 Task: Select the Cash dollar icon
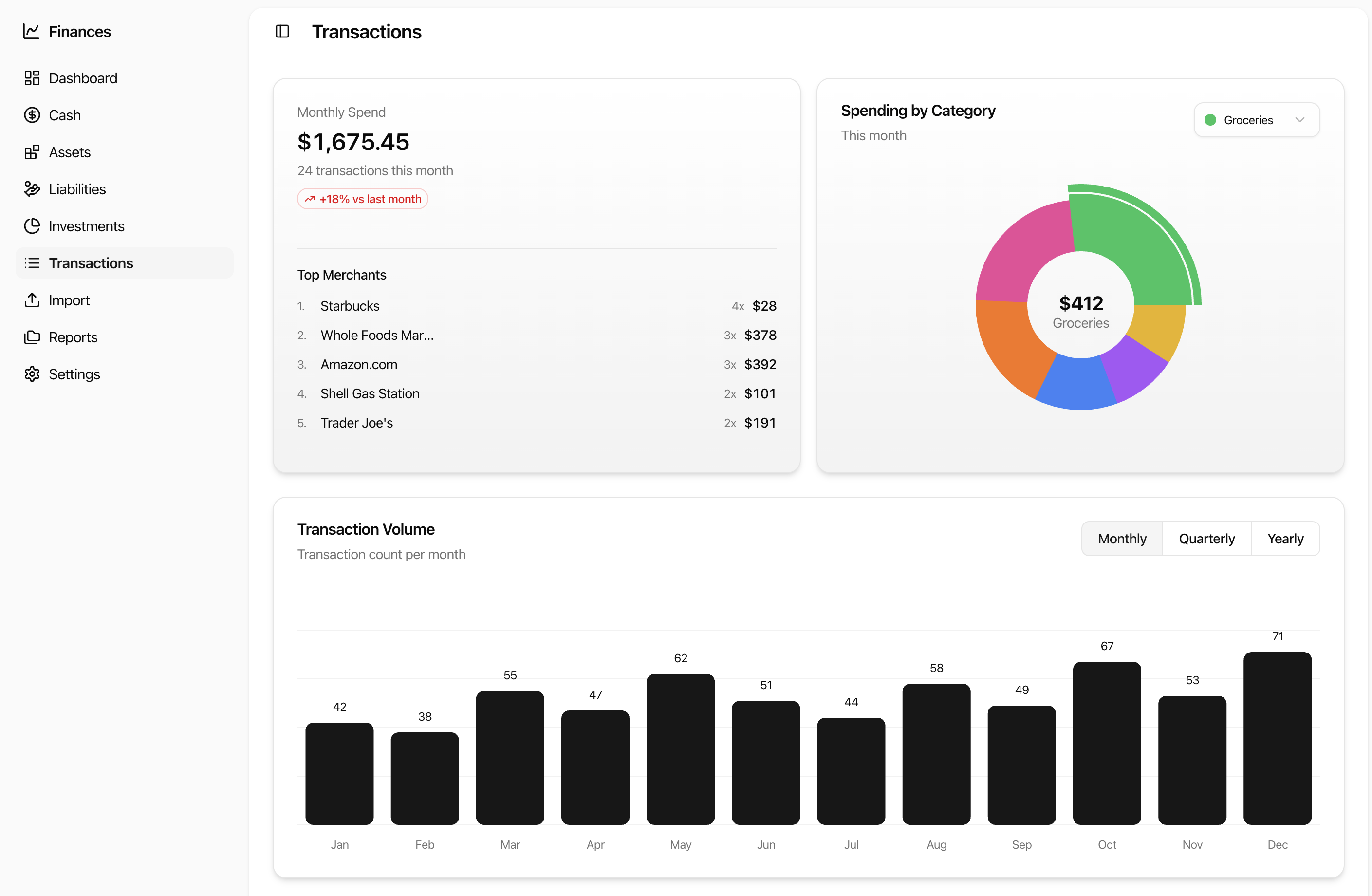coord(33,115)
